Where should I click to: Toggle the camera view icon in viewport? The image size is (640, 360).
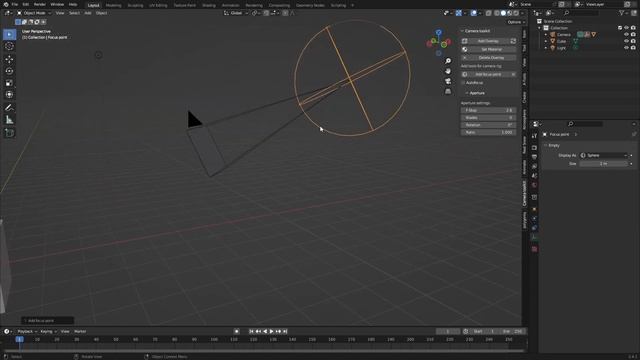(x=448, y=81)
